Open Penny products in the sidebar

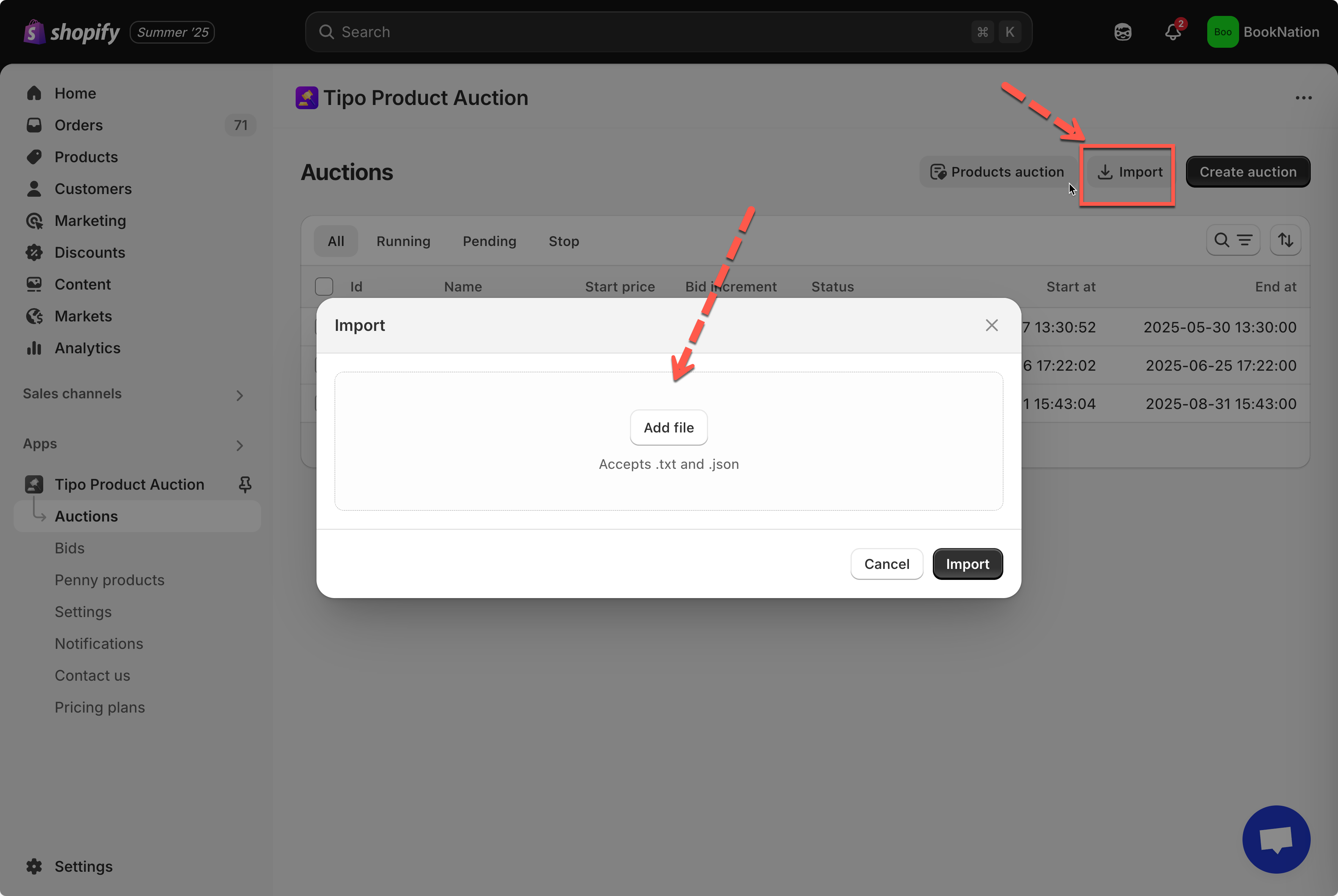pyautogui.click(x=109, y=580)
